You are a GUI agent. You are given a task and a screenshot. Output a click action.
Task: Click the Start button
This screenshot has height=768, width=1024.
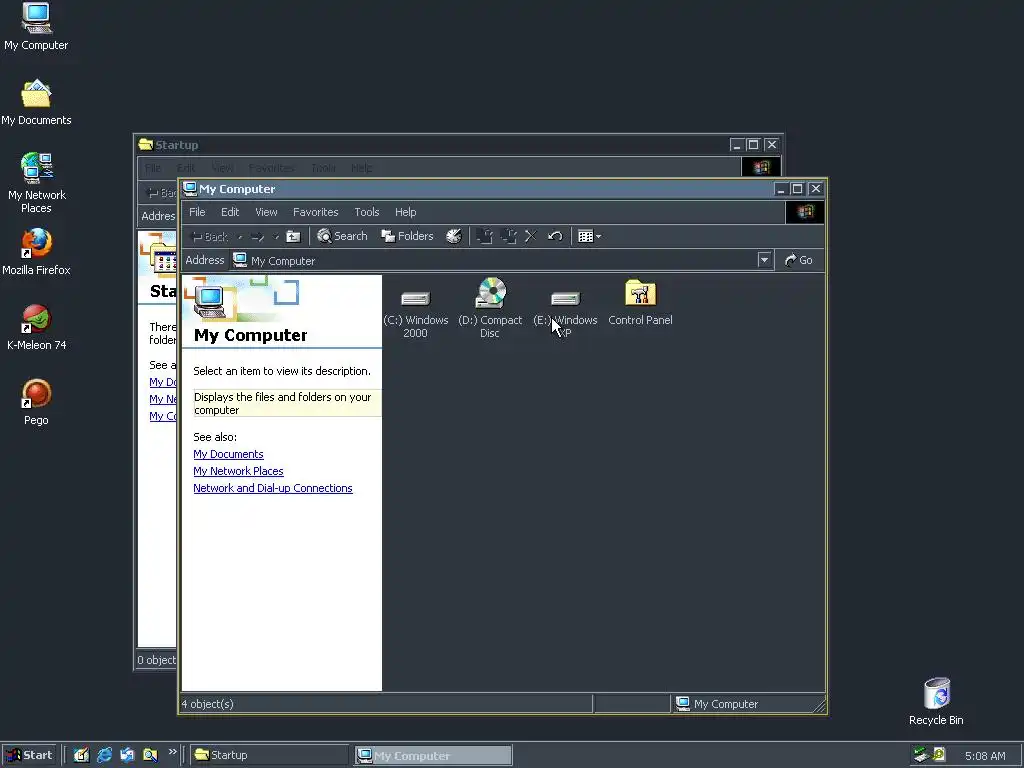click(x=29, y=755)
